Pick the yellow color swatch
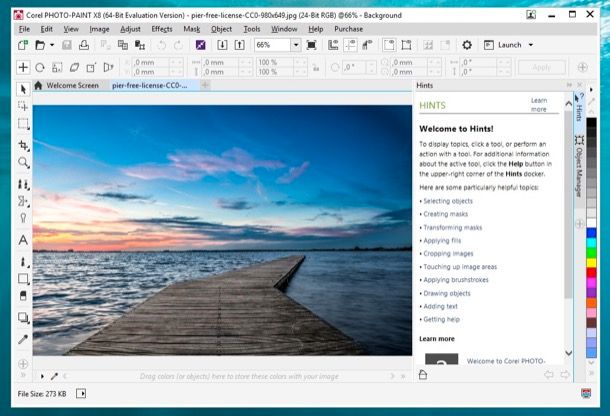The height and width of the screenshot is (416, 610). click(x=591, y=263)
